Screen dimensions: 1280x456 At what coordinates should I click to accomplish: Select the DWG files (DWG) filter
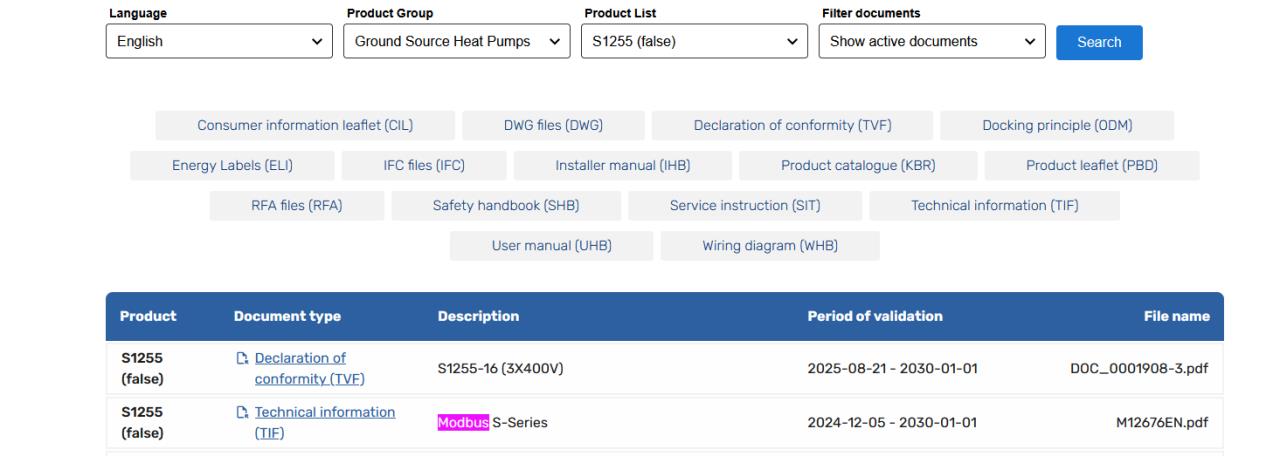[553, 125]
